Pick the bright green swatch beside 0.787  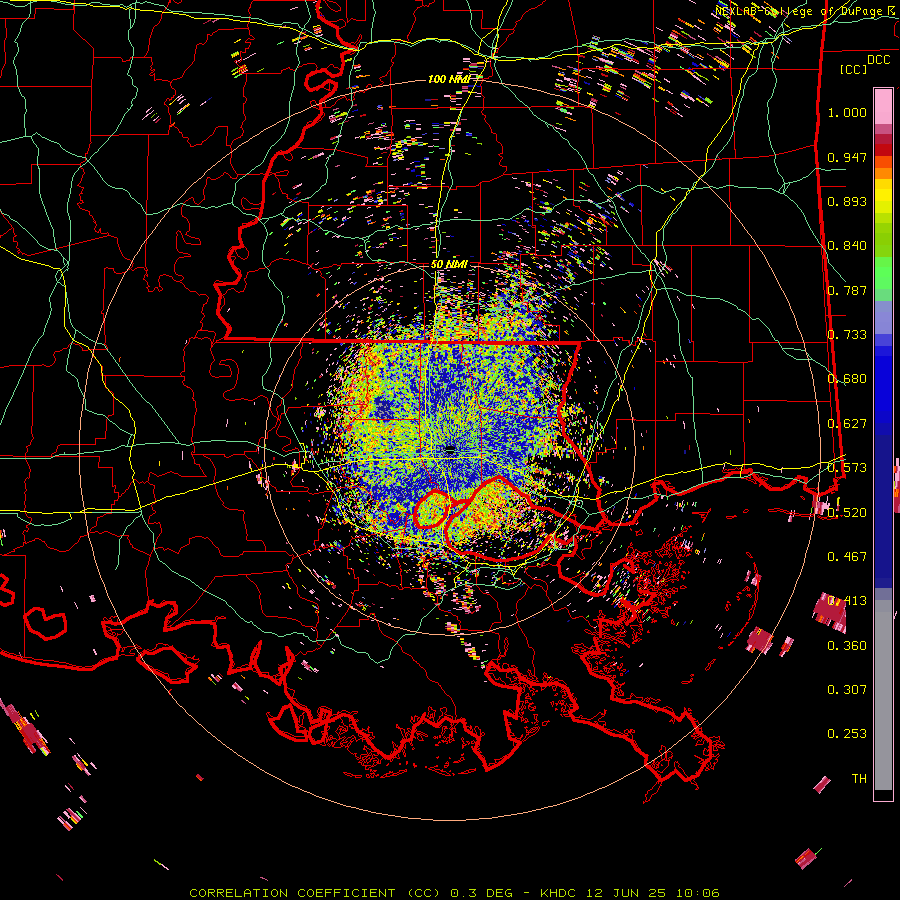[x=883, y=278]
